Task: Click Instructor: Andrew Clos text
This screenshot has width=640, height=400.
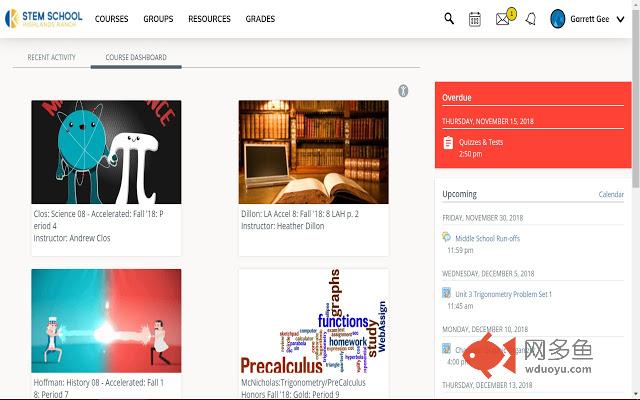Action: [72, 238]
